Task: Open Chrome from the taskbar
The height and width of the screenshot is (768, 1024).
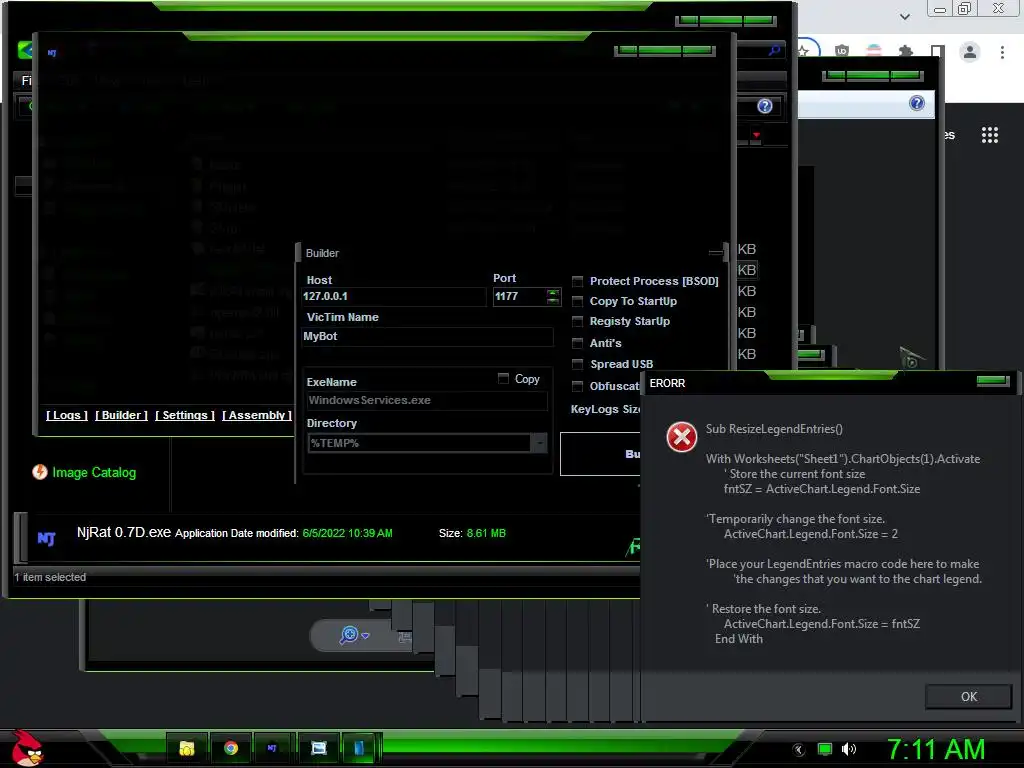Action: tap(231, 748)
